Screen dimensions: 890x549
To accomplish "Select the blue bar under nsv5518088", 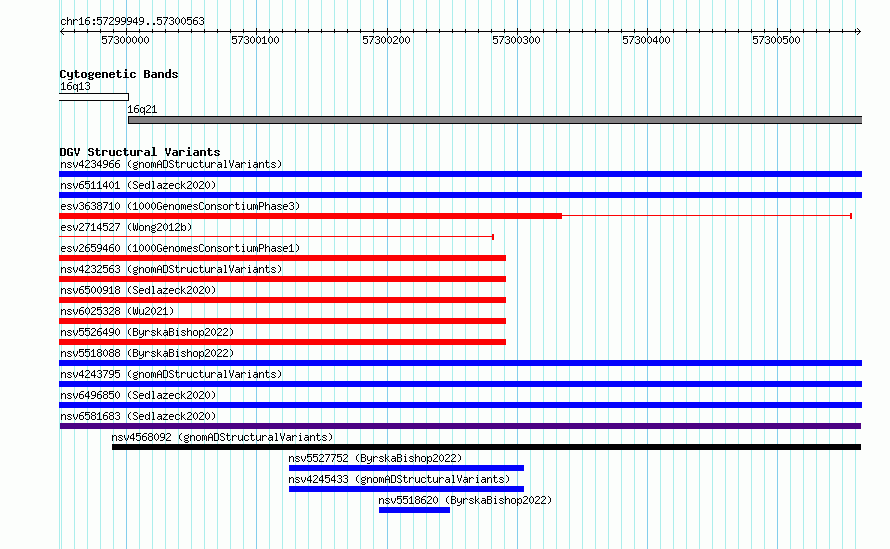I will pos(460,363).
